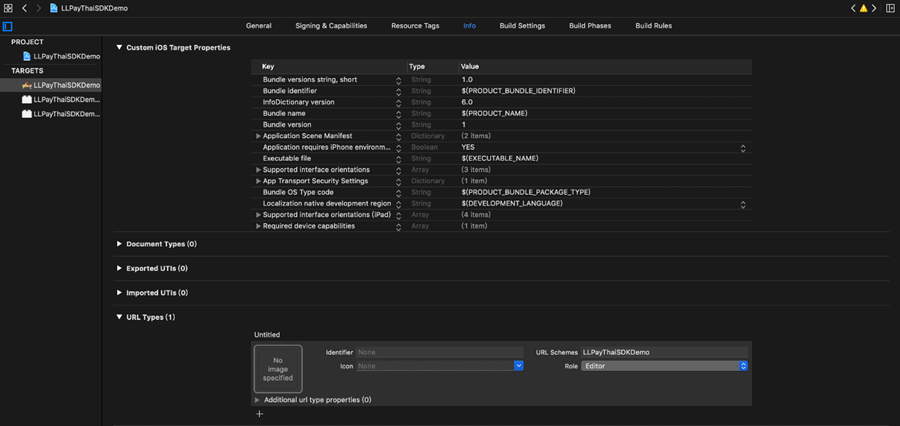Switch to the Info tab
This screenshot has height=426, width=900.
(x=470, y=26)
